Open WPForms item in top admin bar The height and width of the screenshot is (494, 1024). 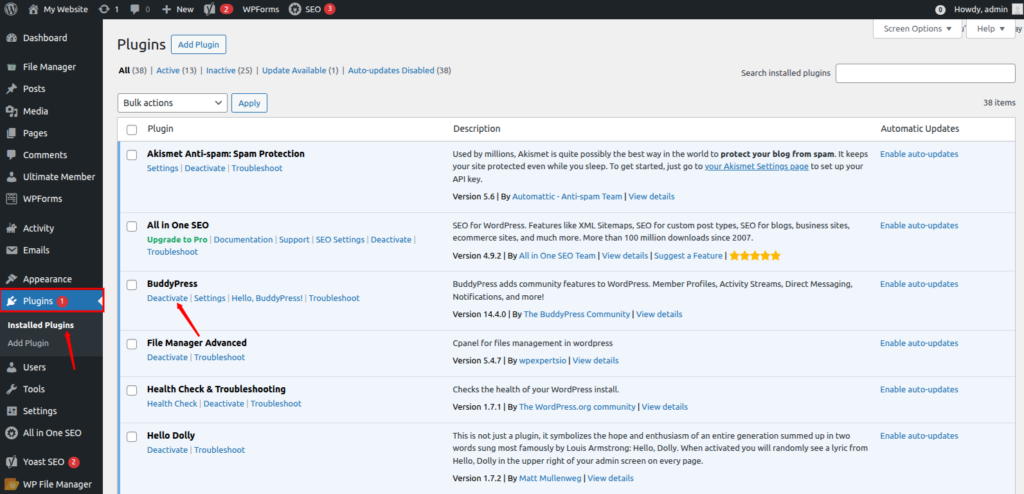click(261, 9)
